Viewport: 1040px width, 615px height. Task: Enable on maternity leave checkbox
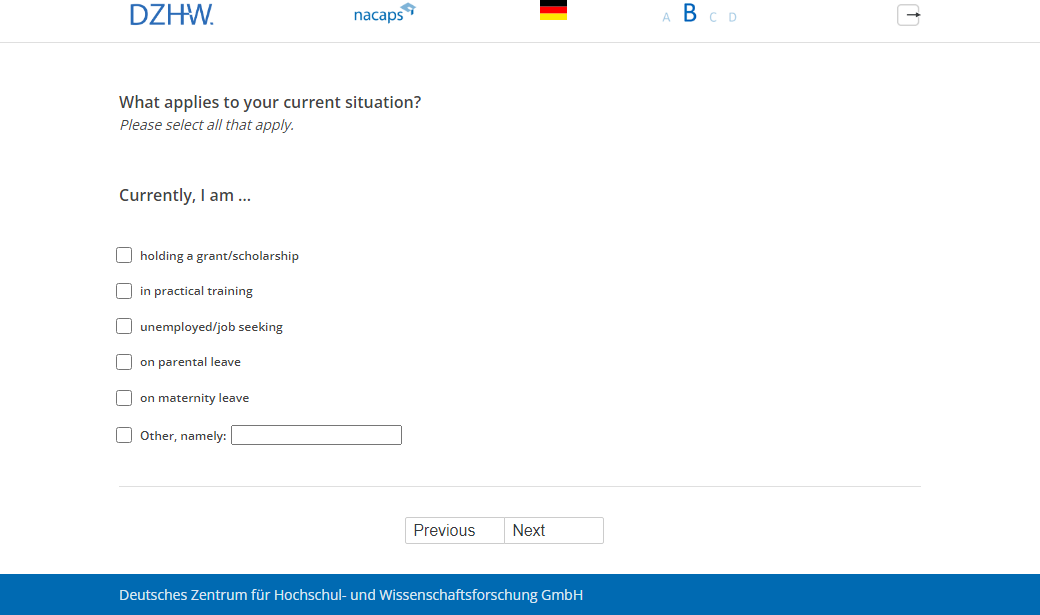[x=124, y=398]
